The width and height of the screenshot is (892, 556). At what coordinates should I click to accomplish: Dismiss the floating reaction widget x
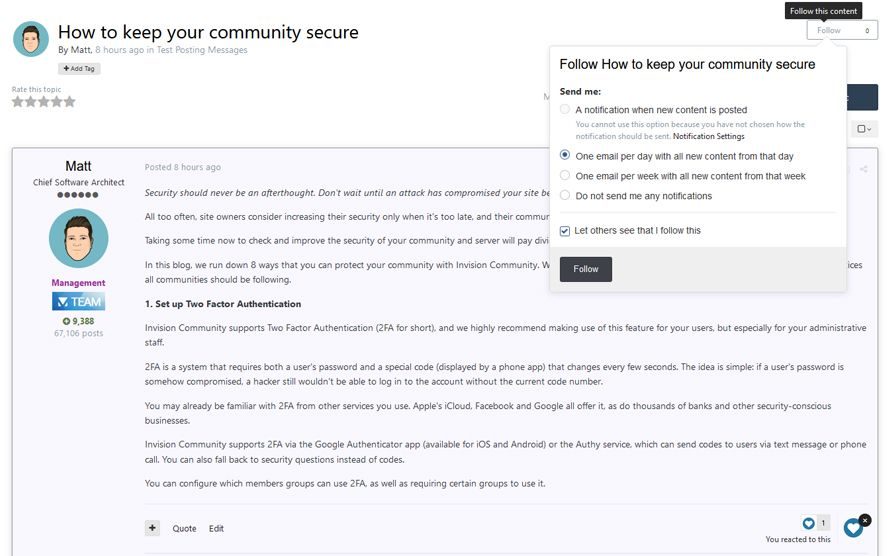865,520
